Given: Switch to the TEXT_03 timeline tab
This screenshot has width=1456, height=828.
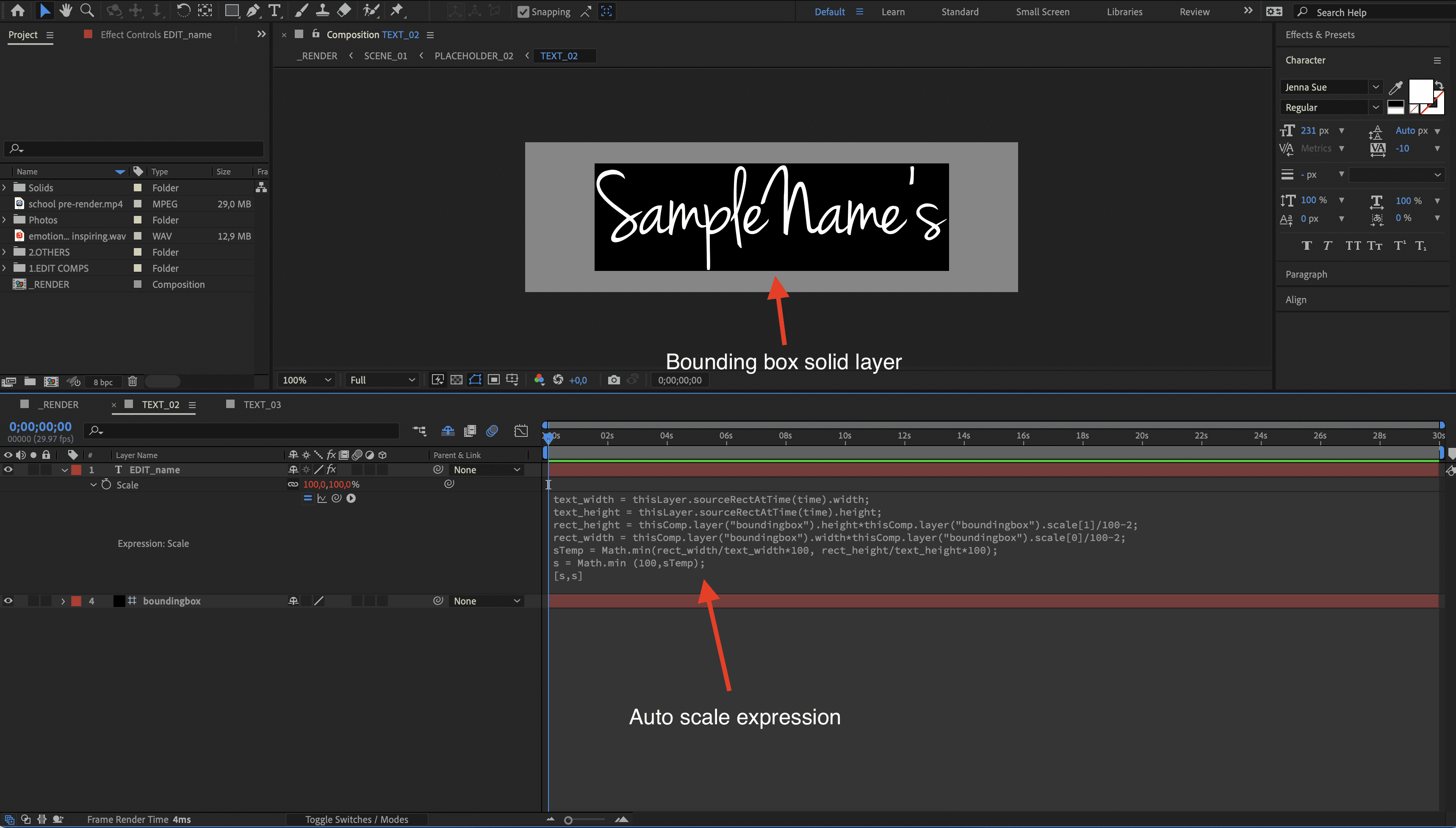Looking at the screenshot, I should (x=262, y=404).
